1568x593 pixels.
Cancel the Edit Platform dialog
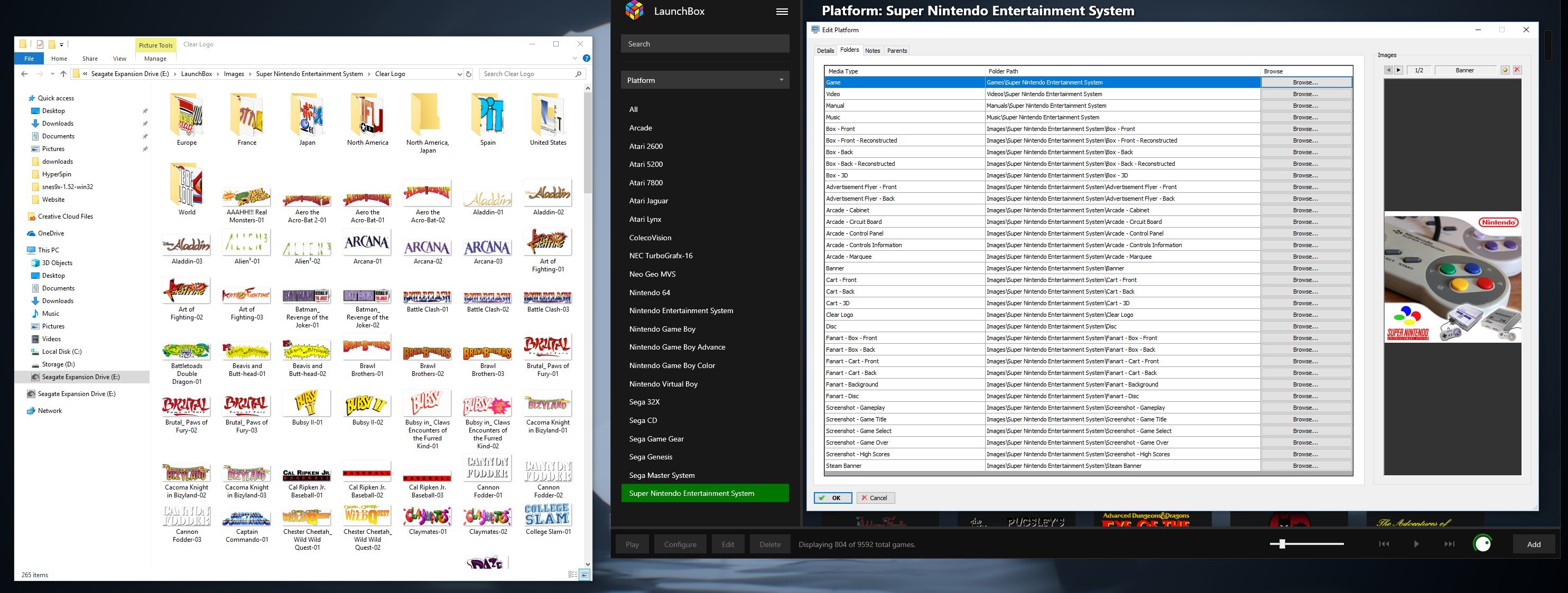point(875,497)
